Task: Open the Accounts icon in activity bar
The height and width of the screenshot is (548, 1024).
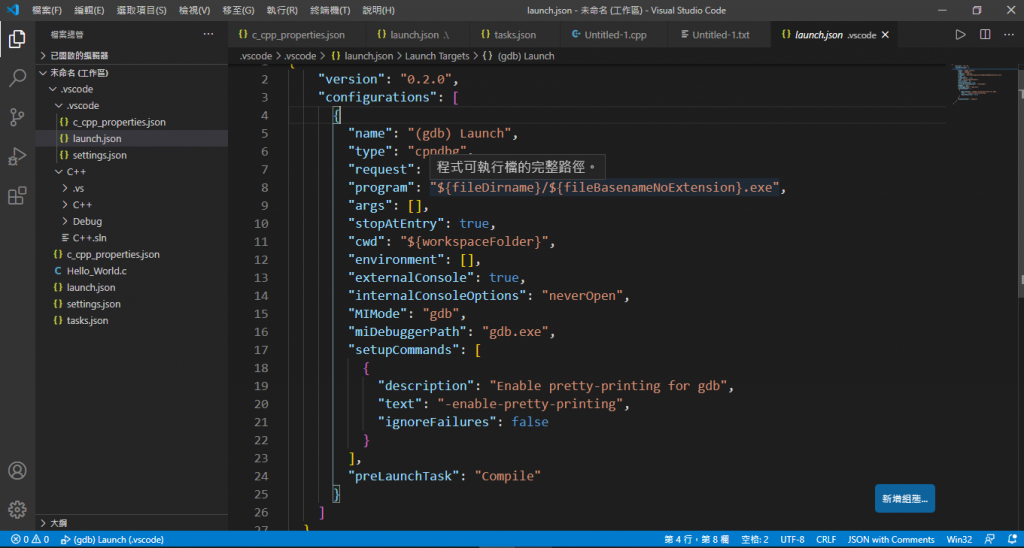Action: [17, 470]
